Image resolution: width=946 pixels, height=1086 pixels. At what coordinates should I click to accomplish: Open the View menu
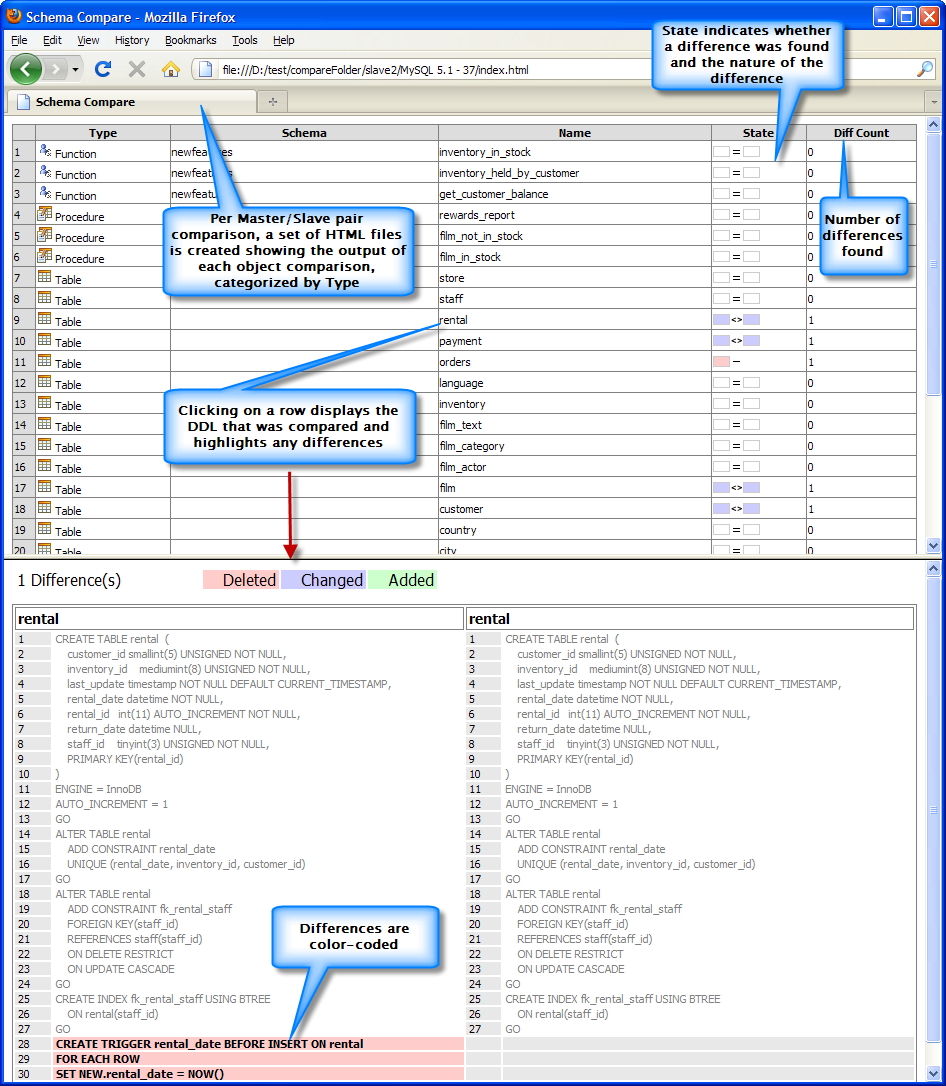click(x=88, y=40)
